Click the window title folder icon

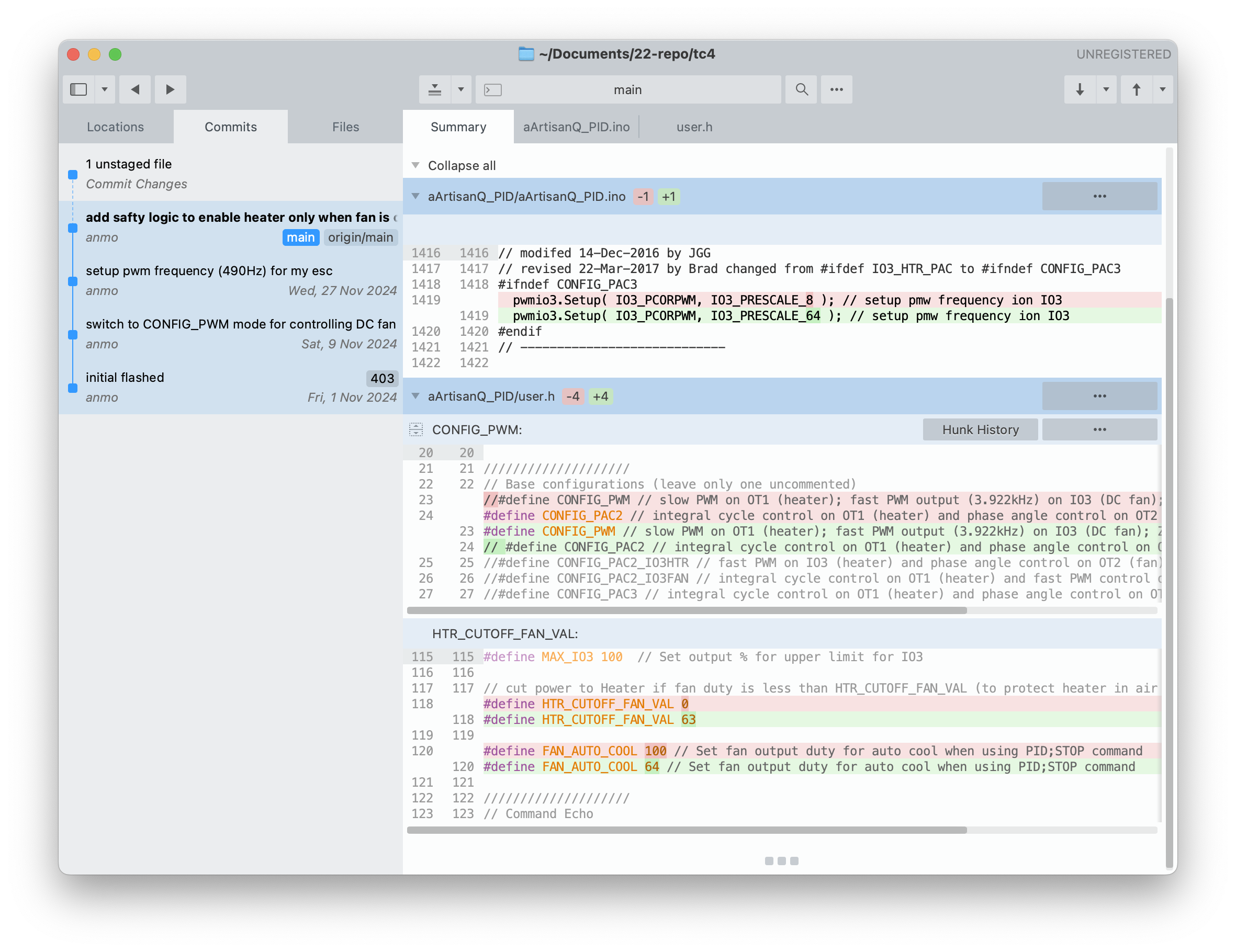click(x=526, y=54)
